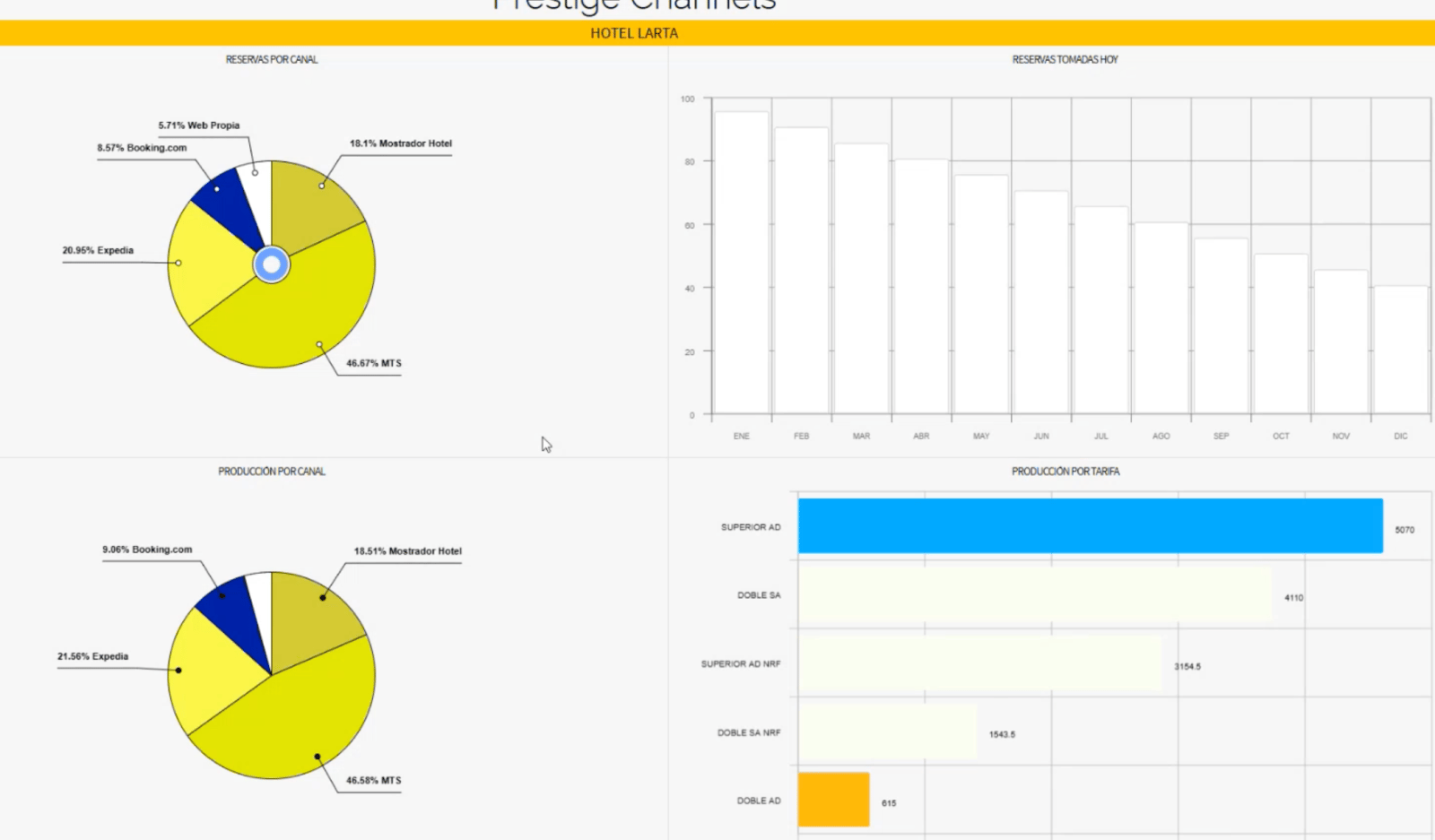Click the 'RESERVAS TOMADAS HOY' chart title
1435x840 pixels.
pos(1065,60)
